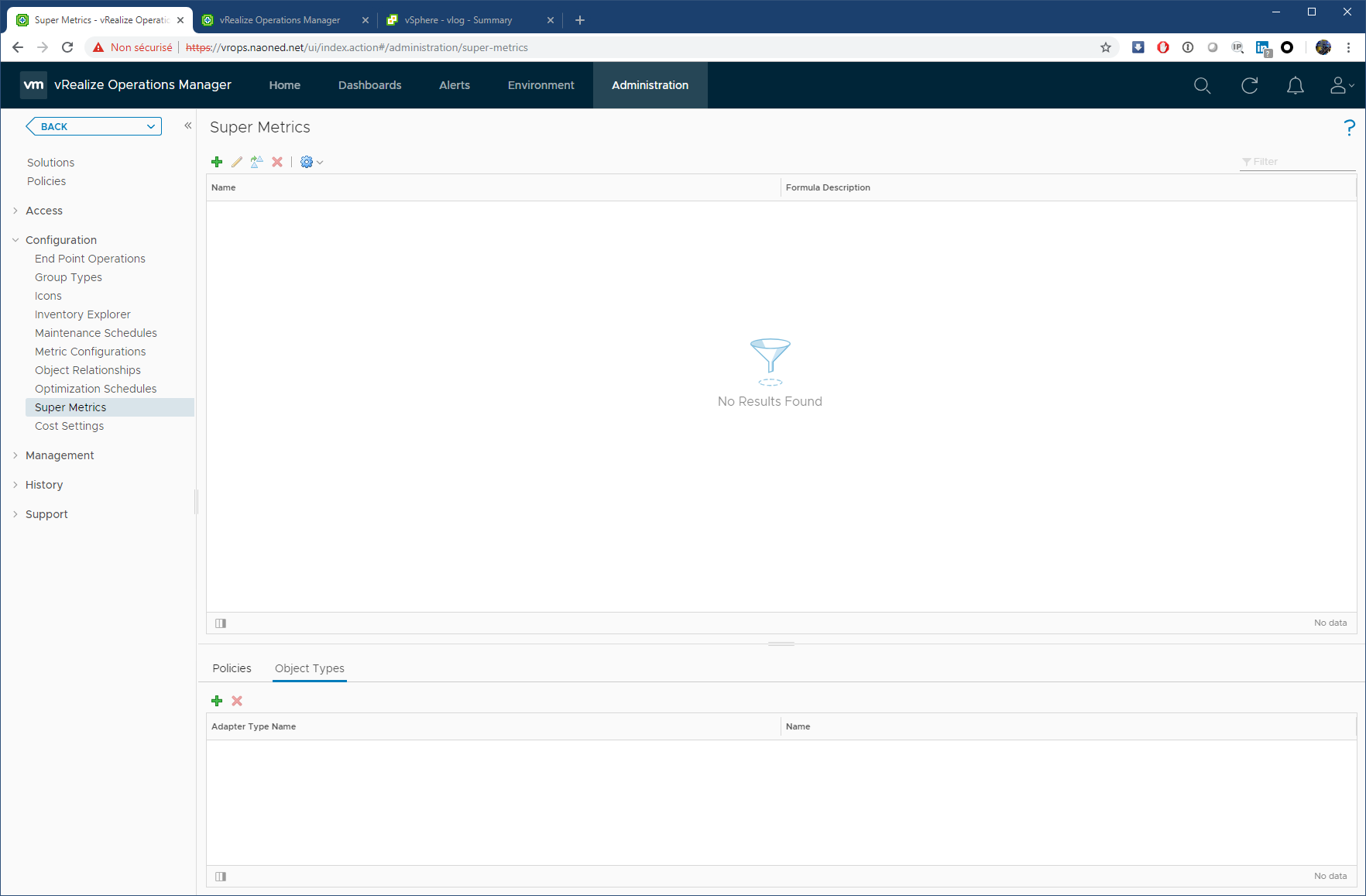
Task: Collapse the left navigation panel
Action: pyautogui.click(x=187, y=125)
